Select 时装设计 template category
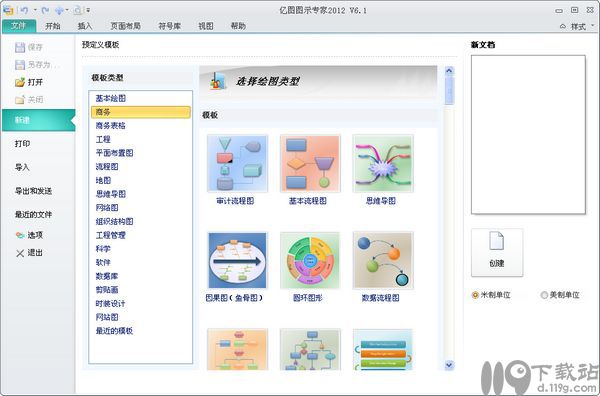 click(x=111, y=304)
